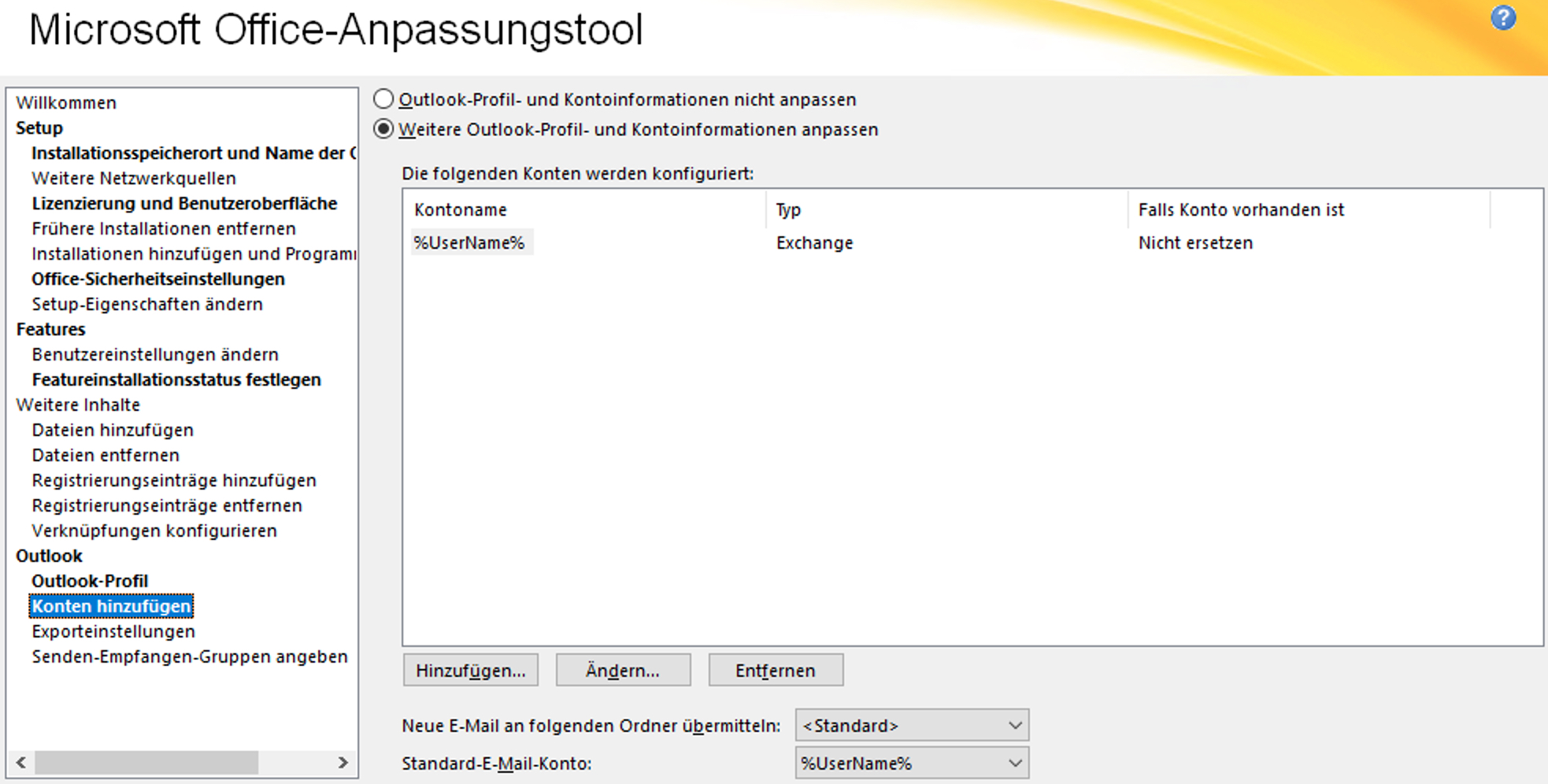Screen dimensions: 1548x784
Task: Open 'Installationsspeicherort und Name' page
Action: pyautogui.click(x=194, y=153)
